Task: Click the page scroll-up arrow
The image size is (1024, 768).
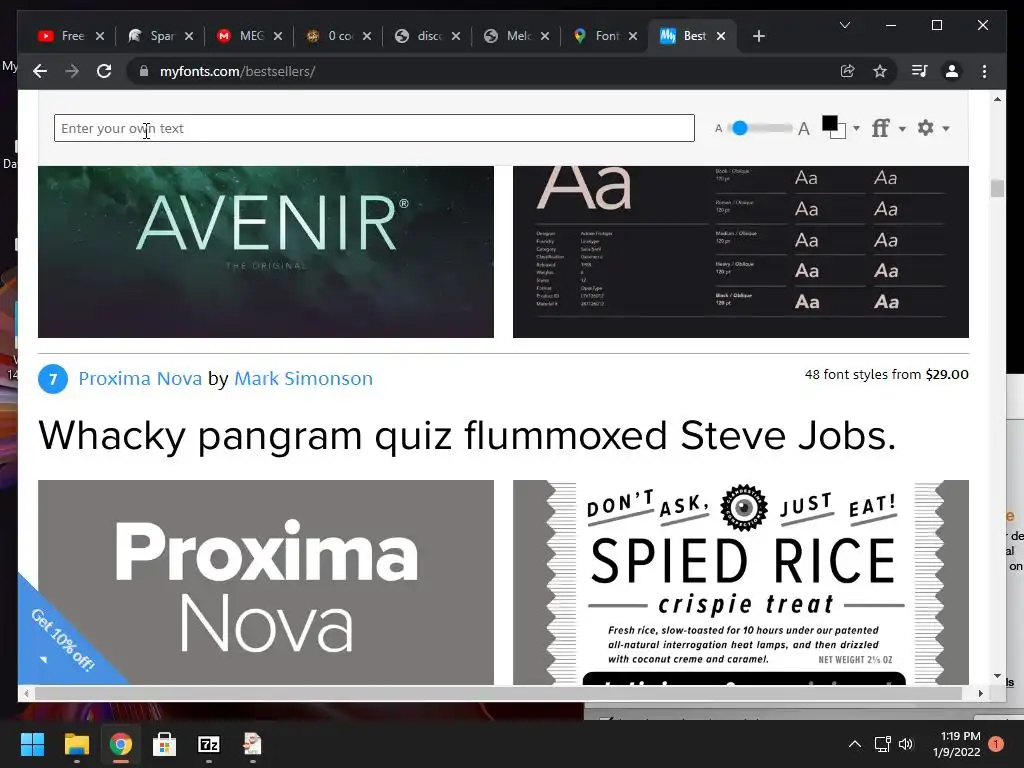Action: (x=997, y=99)
